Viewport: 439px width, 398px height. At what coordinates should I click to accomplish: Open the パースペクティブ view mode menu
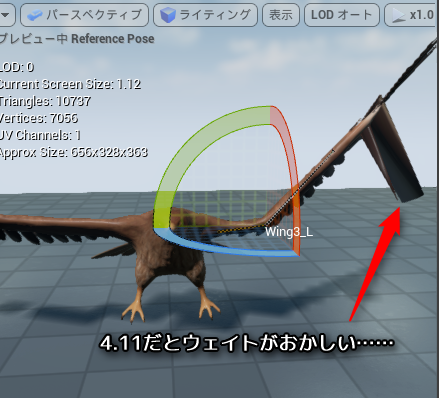point(84,15)
